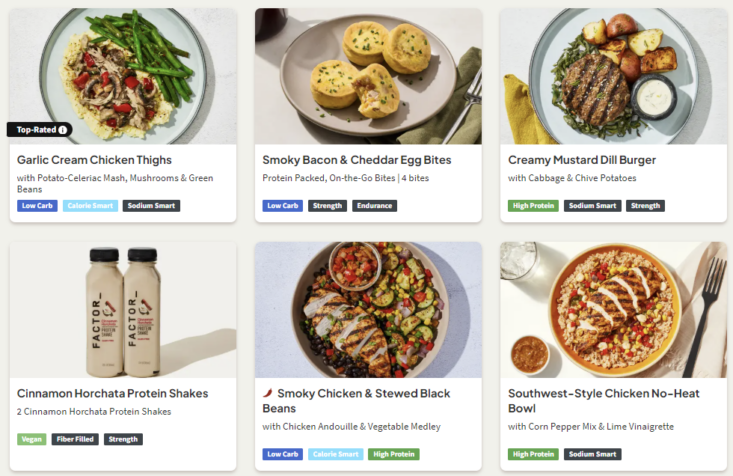This screenshot has width=733, height=476.
Task: Click the Smoky Bacon & Cheddar Egg Bites title
Action: [x=356, y=160]
